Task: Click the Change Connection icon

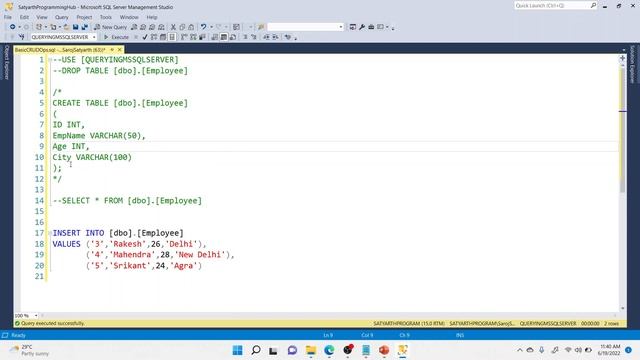Action: click(x=21, y=37)
